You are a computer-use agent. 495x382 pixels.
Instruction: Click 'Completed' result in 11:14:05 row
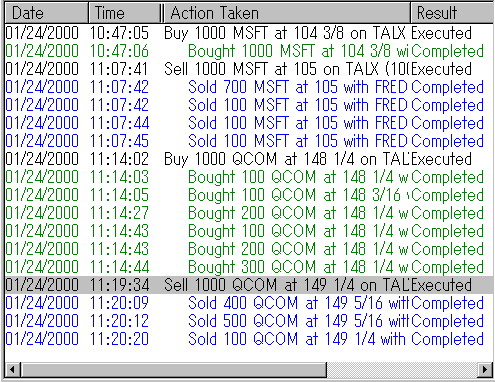click(x=447, y=195)
